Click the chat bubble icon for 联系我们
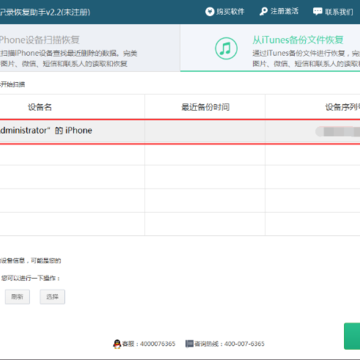This screenshot has height=360, width=360. [x=317, y=12]
